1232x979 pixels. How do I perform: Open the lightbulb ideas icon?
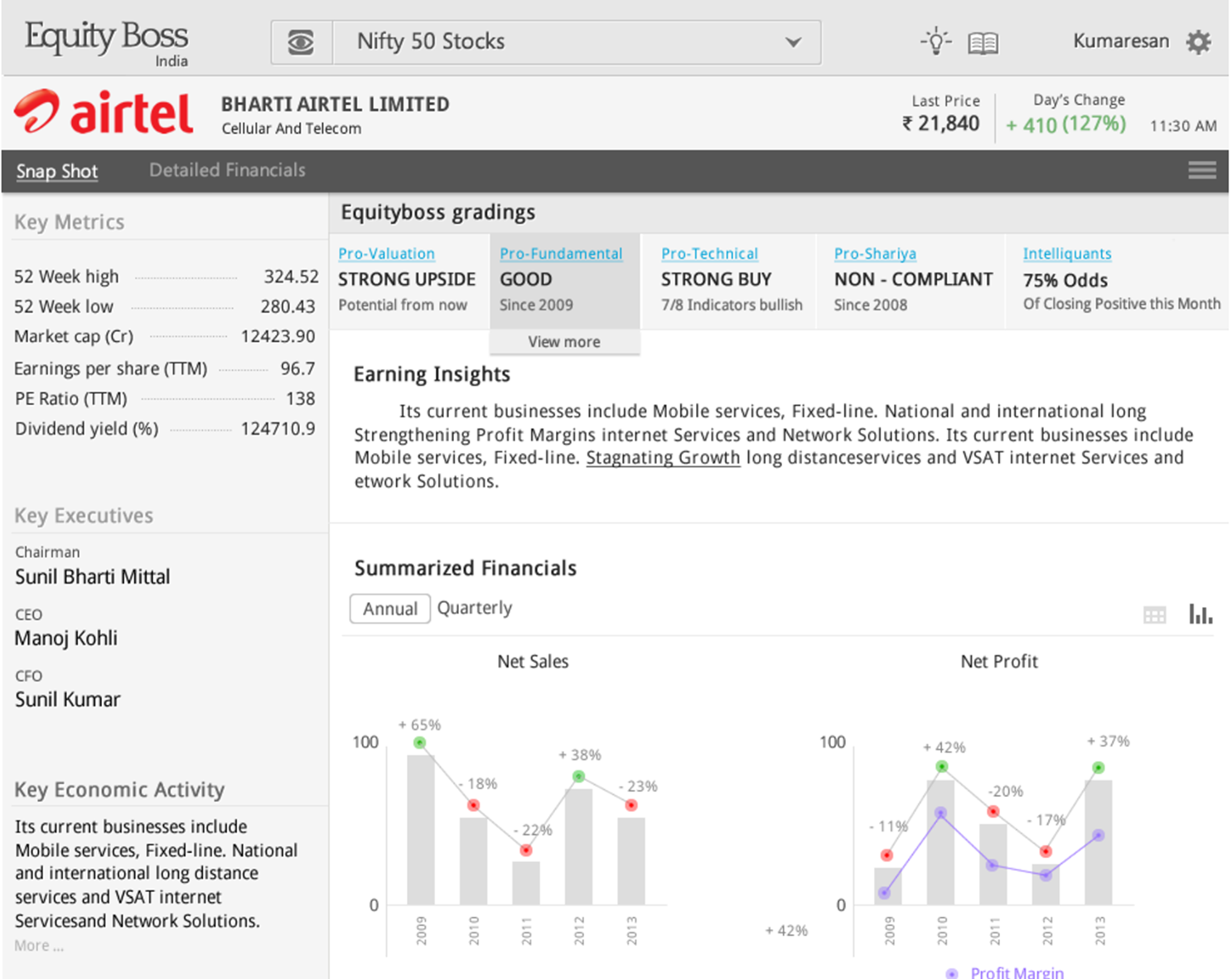click(x=935, y=41)
